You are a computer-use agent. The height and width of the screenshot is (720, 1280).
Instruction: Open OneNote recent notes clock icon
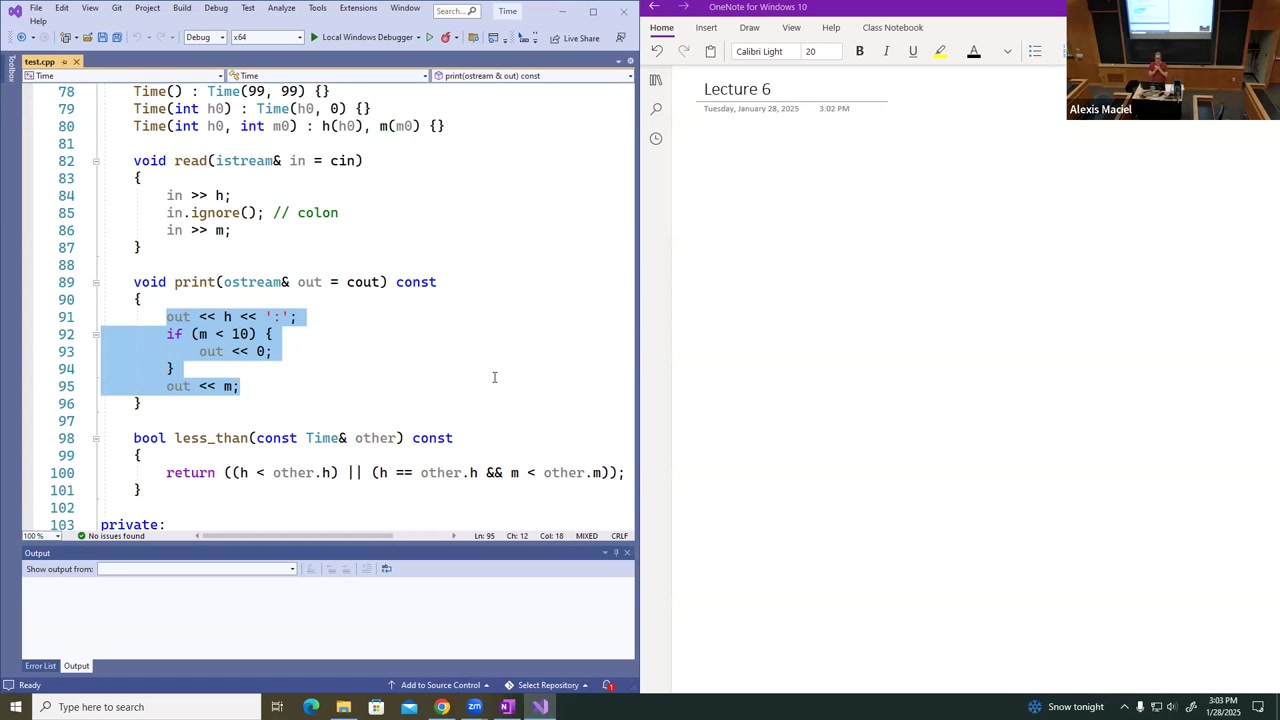pyautogui.click(x=656, y=139)
